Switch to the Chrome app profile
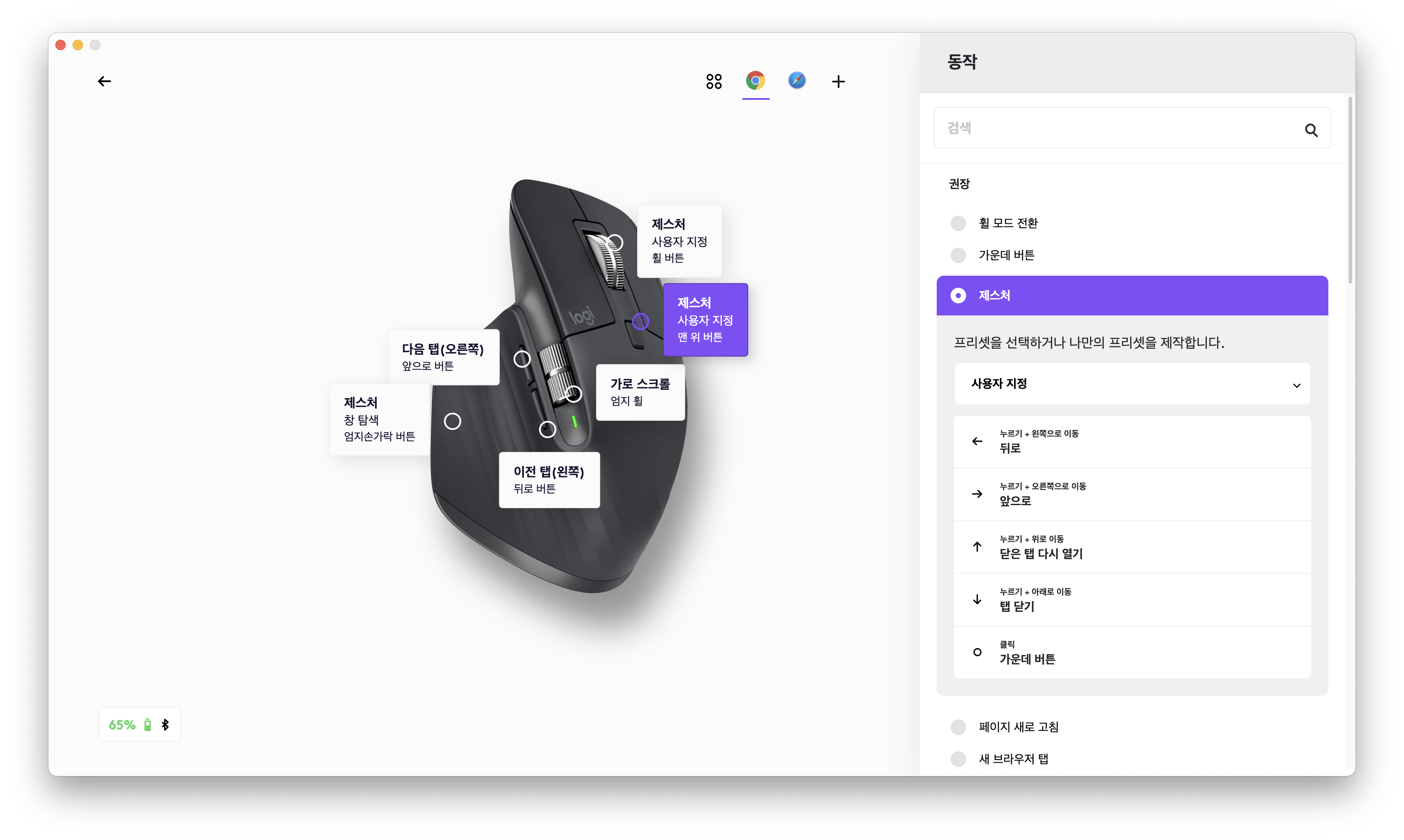1404x840 pixels. tap(755, 81)
